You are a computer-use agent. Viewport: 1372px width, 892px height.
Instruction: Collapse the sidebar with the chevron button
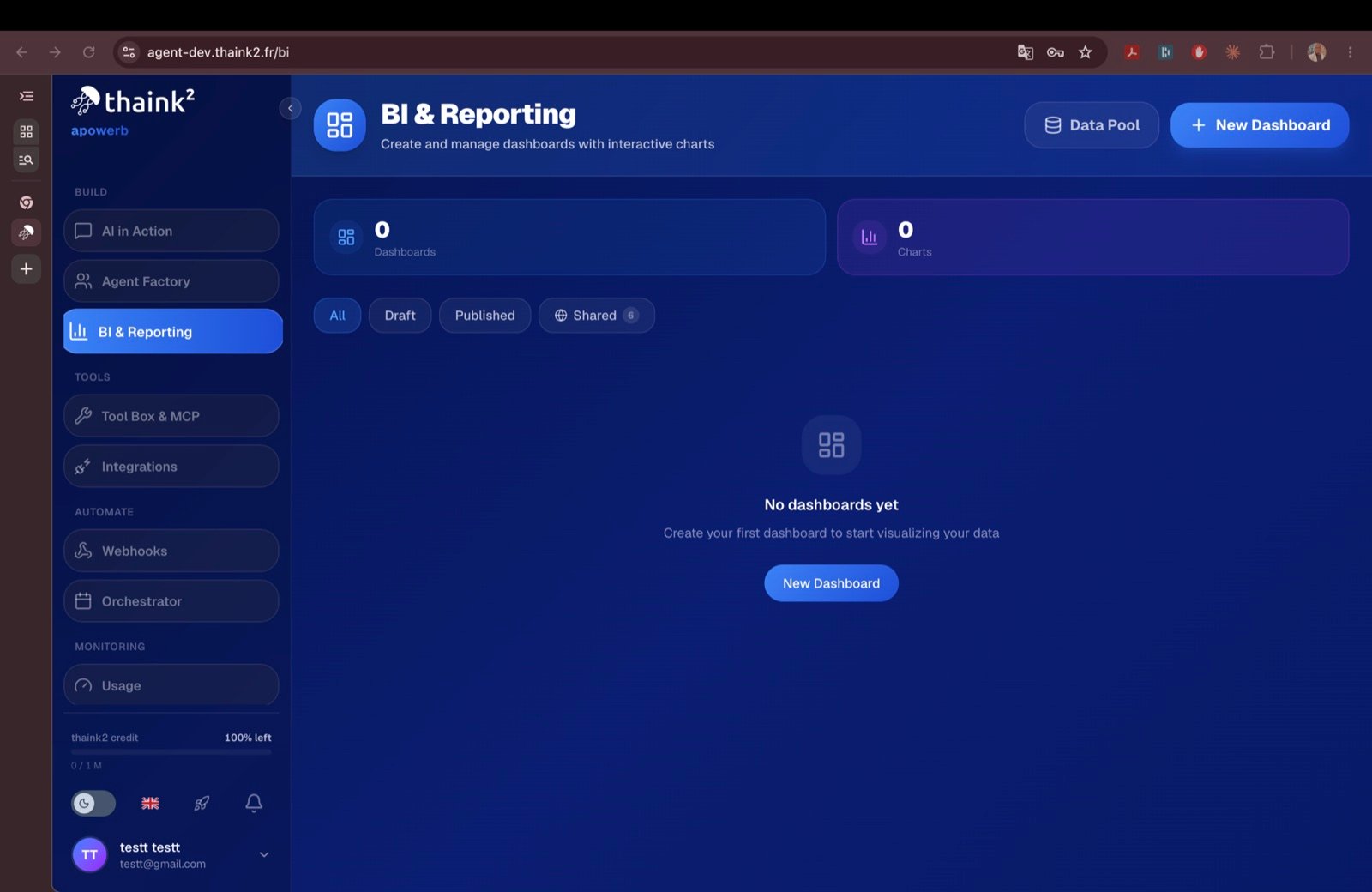(x=290, y=108)
